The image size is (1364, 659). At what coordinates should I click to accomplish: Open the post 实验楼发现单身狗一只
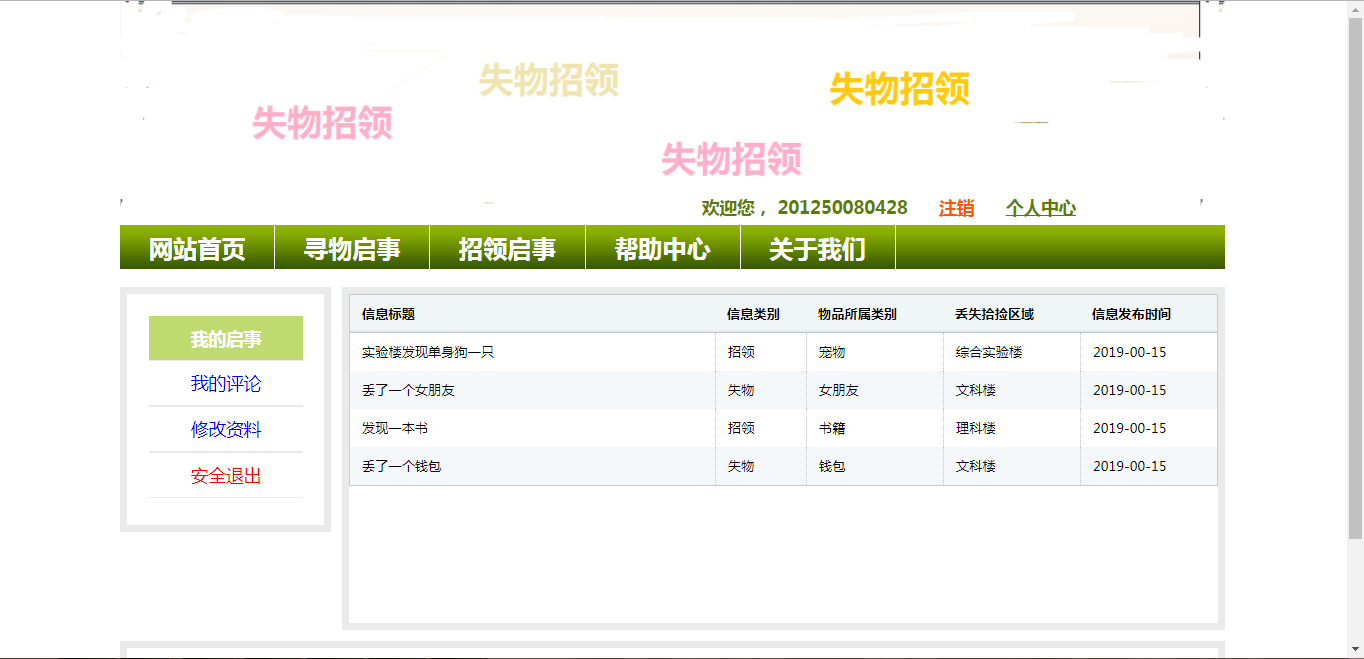pyautogui.click(x=428, y=352)
